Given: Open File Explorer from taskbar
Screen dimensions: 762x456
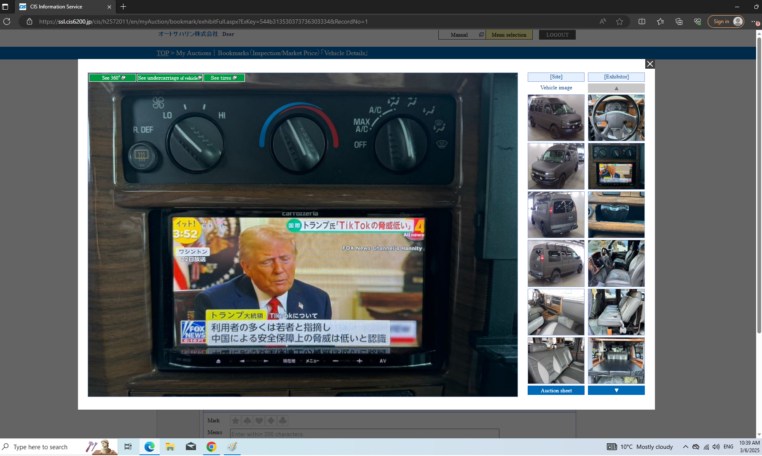Looking at the screenshot, I should tap(170, 447).
